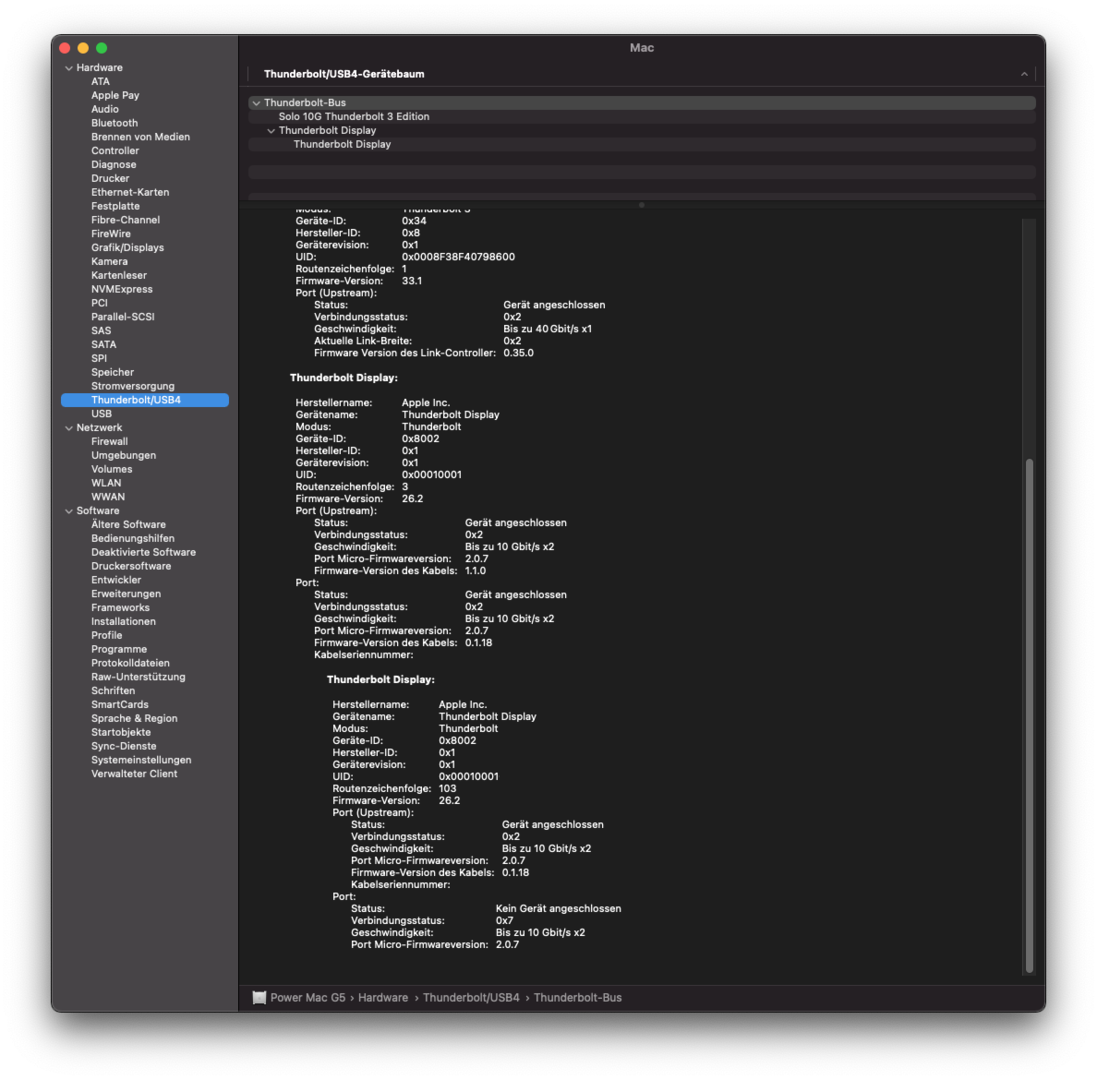Click the details pane vertical scrollbar
Screen dimensions: 1097x1080
tap(1028, 716)
